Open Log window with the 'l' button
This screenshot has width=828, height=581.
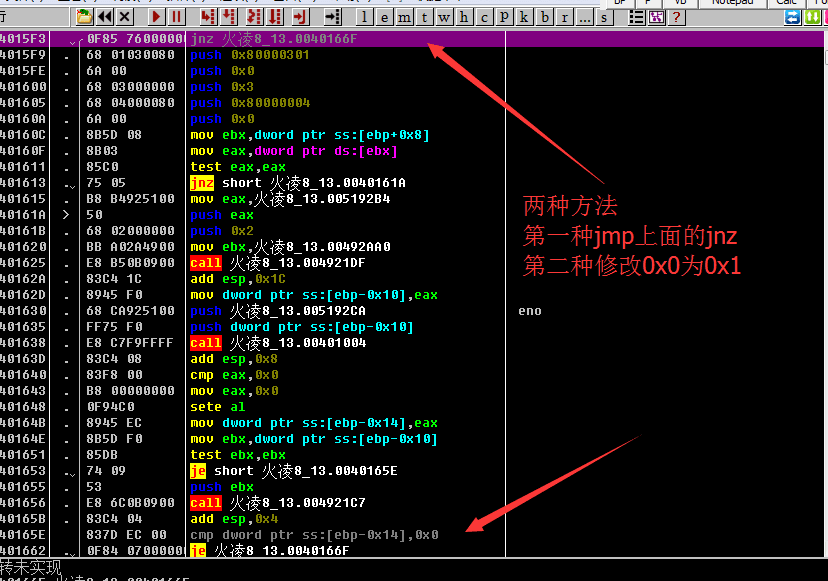(x=364, y=17)
